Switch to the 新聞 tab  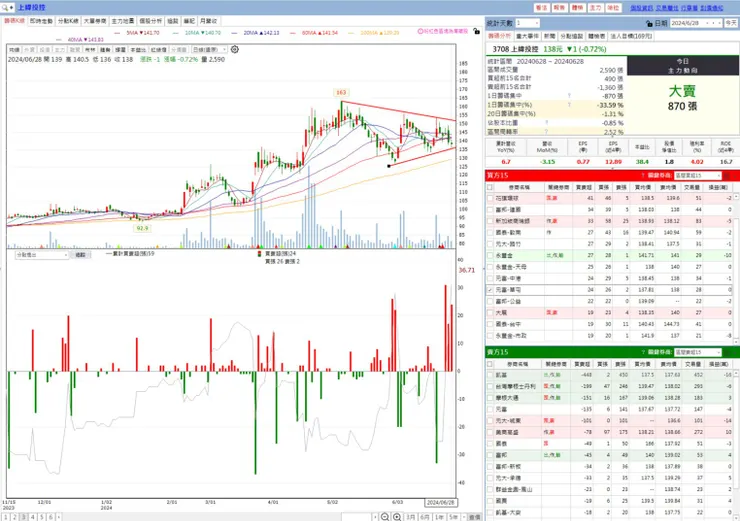549,36
